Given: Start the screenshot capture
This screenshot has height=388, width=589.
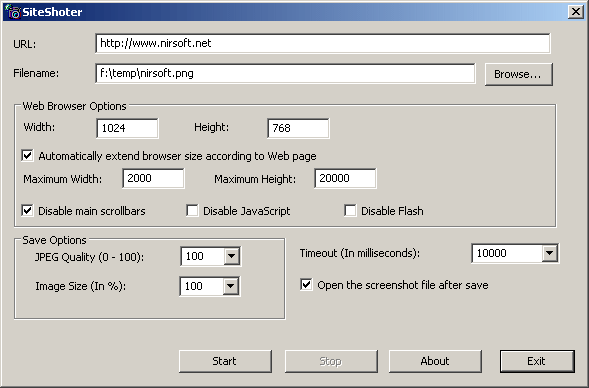Looking at the screenshot, I should pyautogui.click(x=225, y=361).
